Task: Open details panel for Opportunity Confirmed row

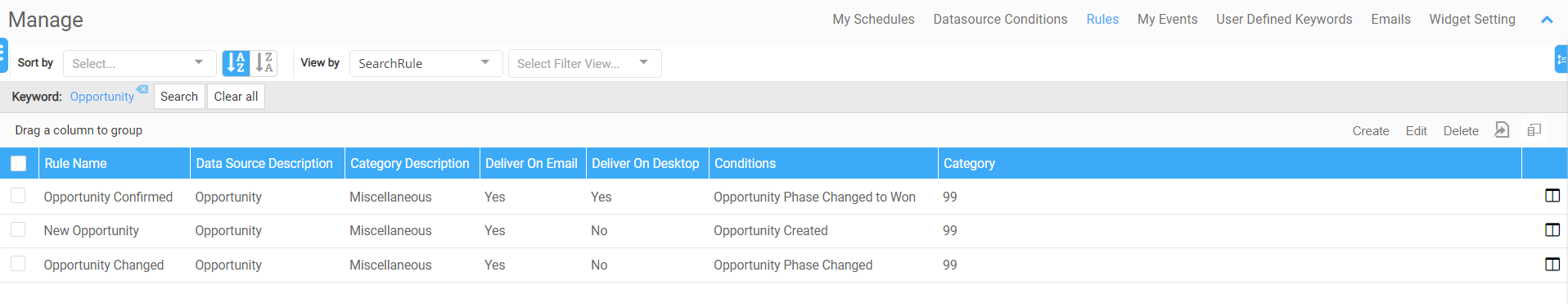Action: point(1552,196)
